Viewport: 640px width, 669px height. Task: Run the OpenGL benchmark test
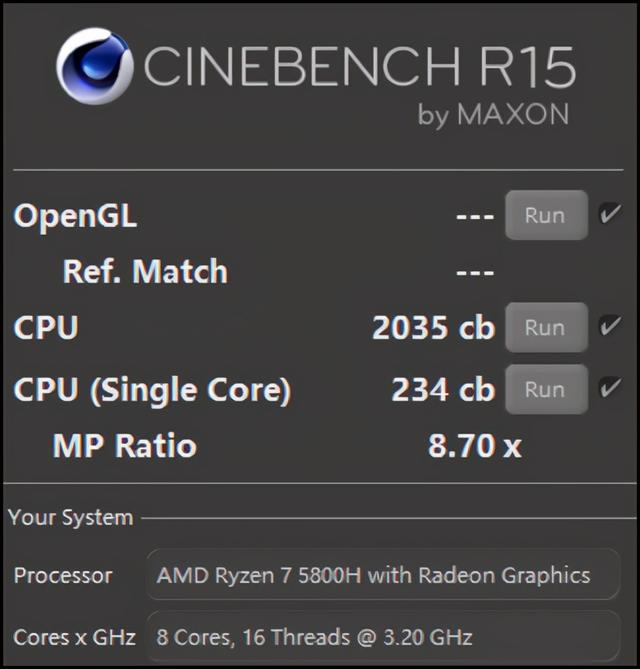coord(545,215)
